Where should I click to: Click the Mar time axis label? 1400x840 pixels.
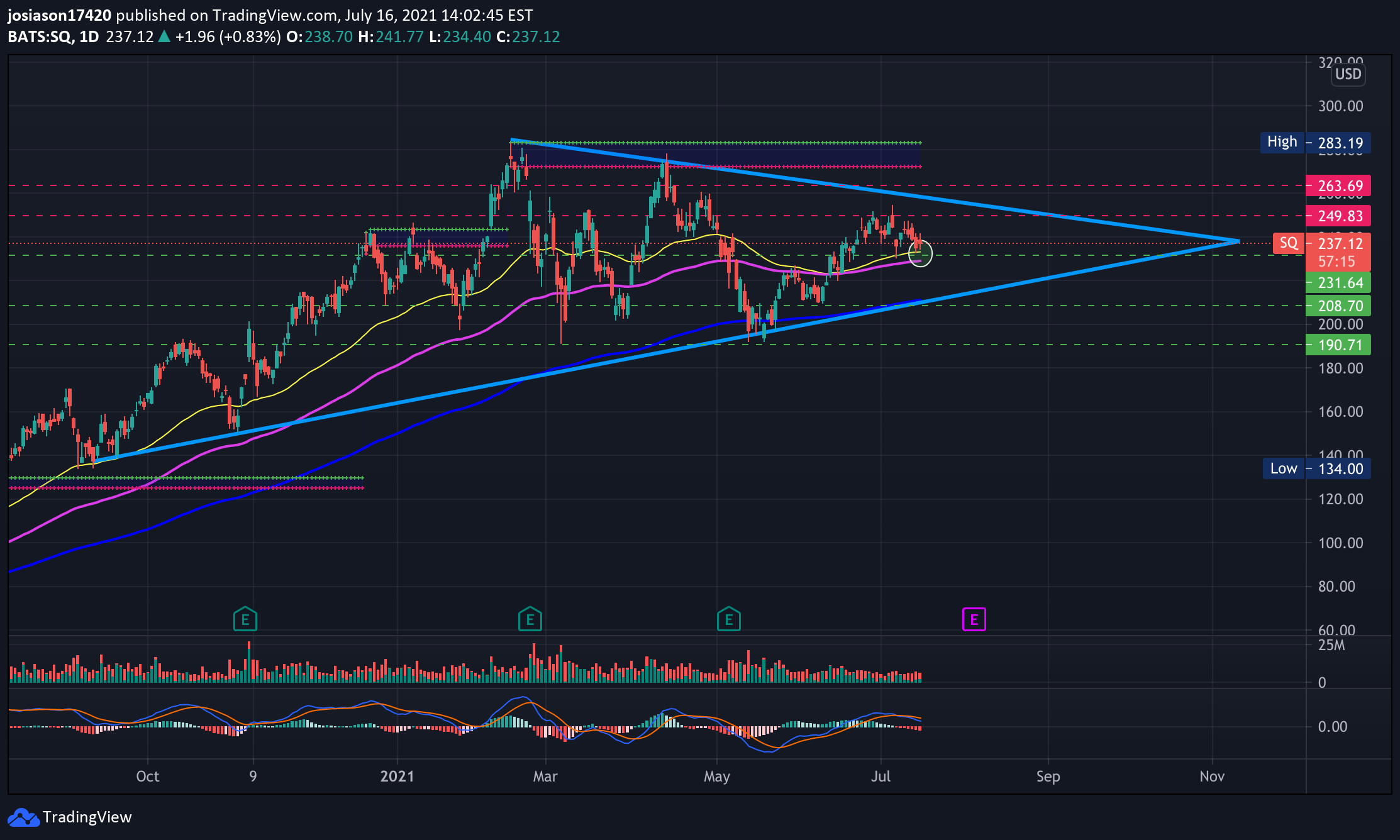tap(545, 776)
